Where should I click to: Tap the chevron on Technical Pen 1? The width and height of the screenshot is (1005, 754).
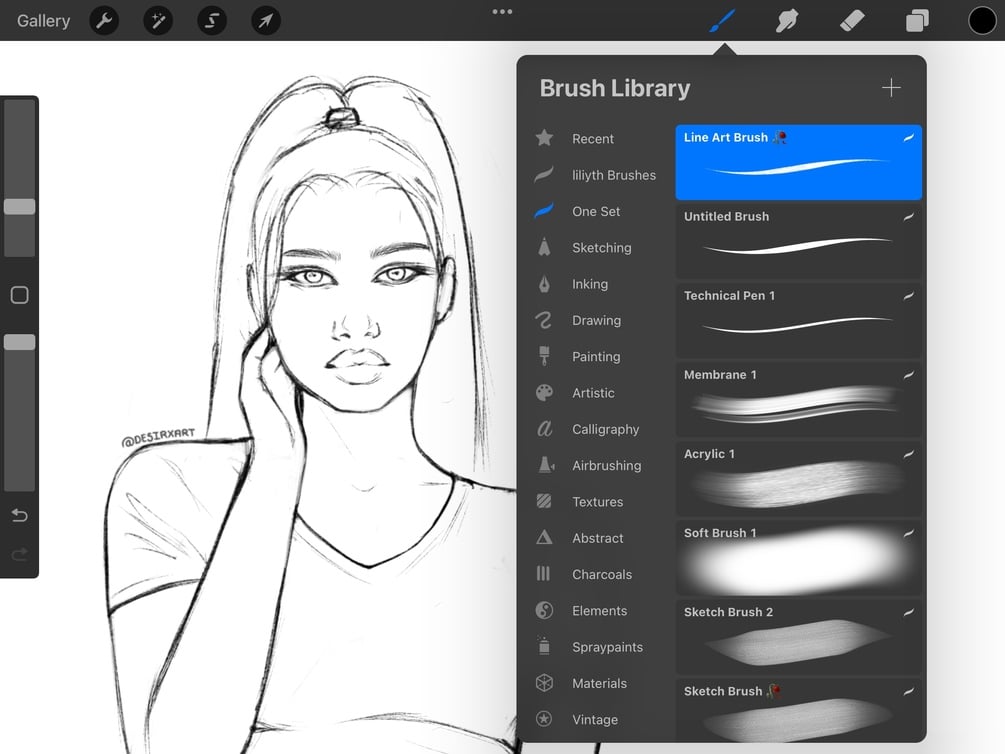click(x=907, y=296)
